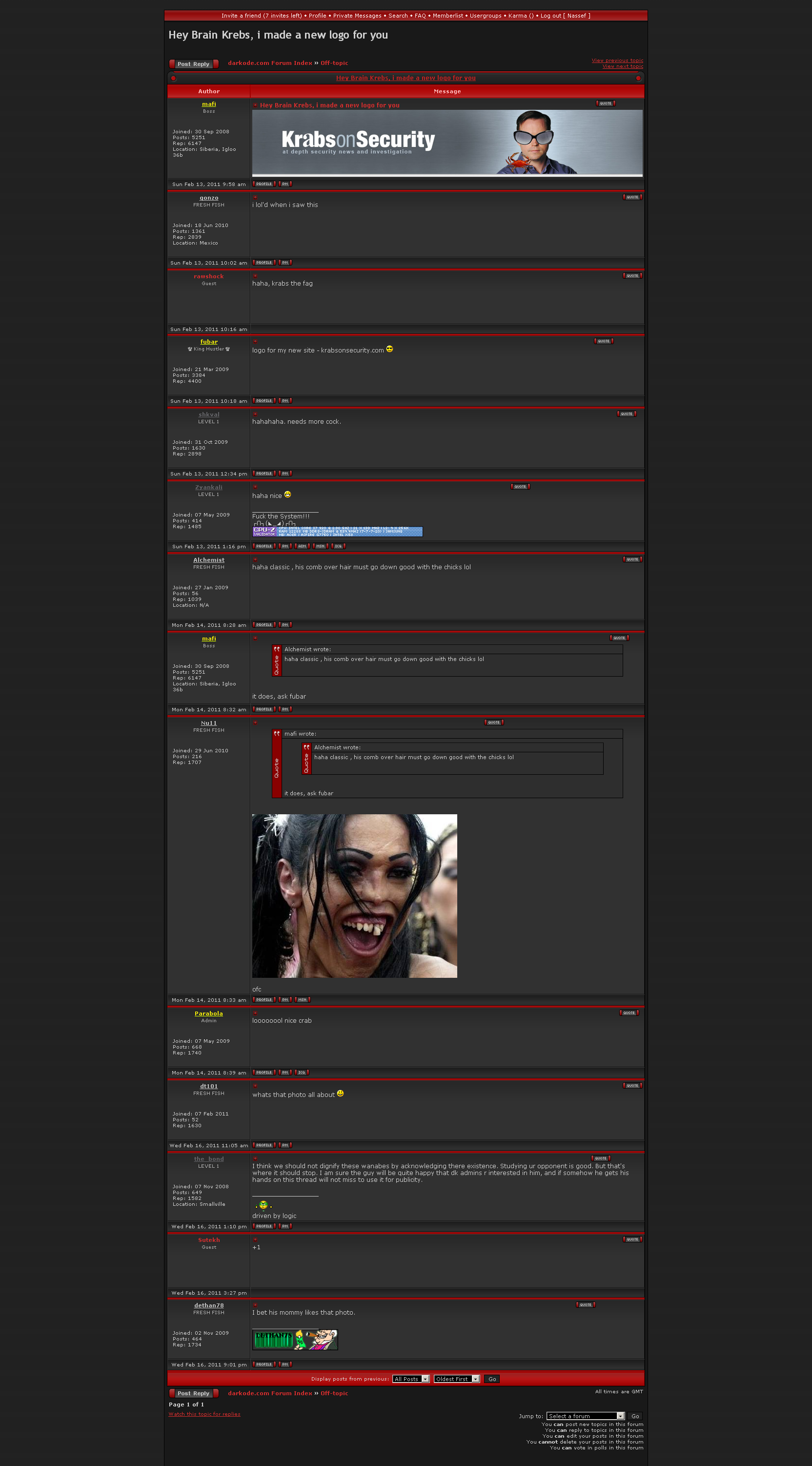Open the 'Select a forum' jump dropdown
Image resolution: width=812 pixels, height=1466 pixels.
[x=585, y=1416]
